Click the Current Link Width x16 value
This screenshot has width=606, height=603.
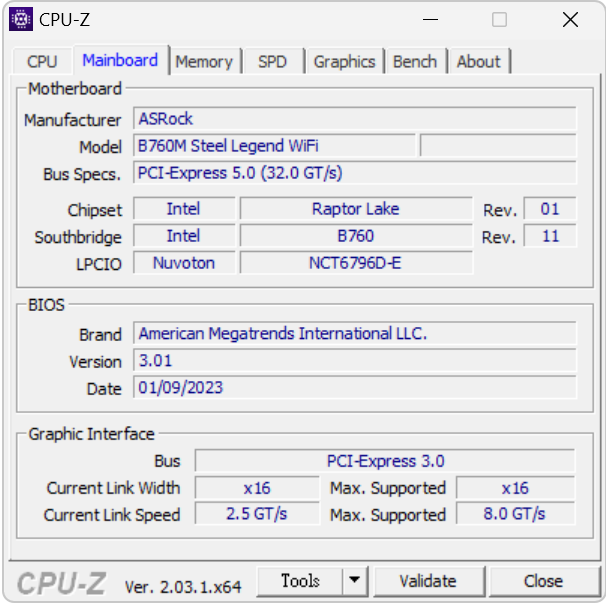click(257, 488)
